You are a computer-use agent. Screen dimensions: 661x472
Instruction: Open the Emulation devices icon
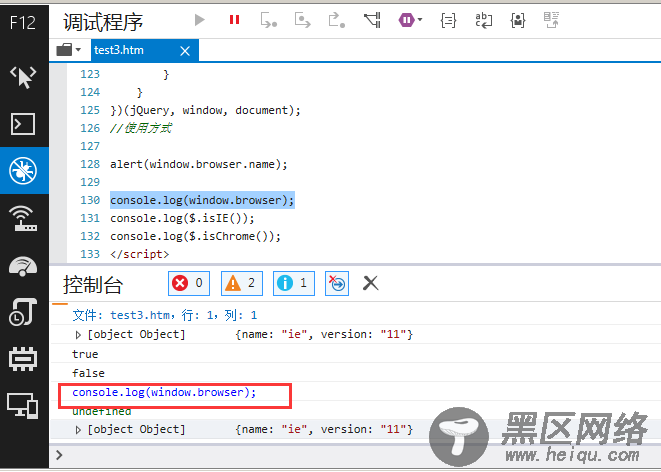click(23, 405)
